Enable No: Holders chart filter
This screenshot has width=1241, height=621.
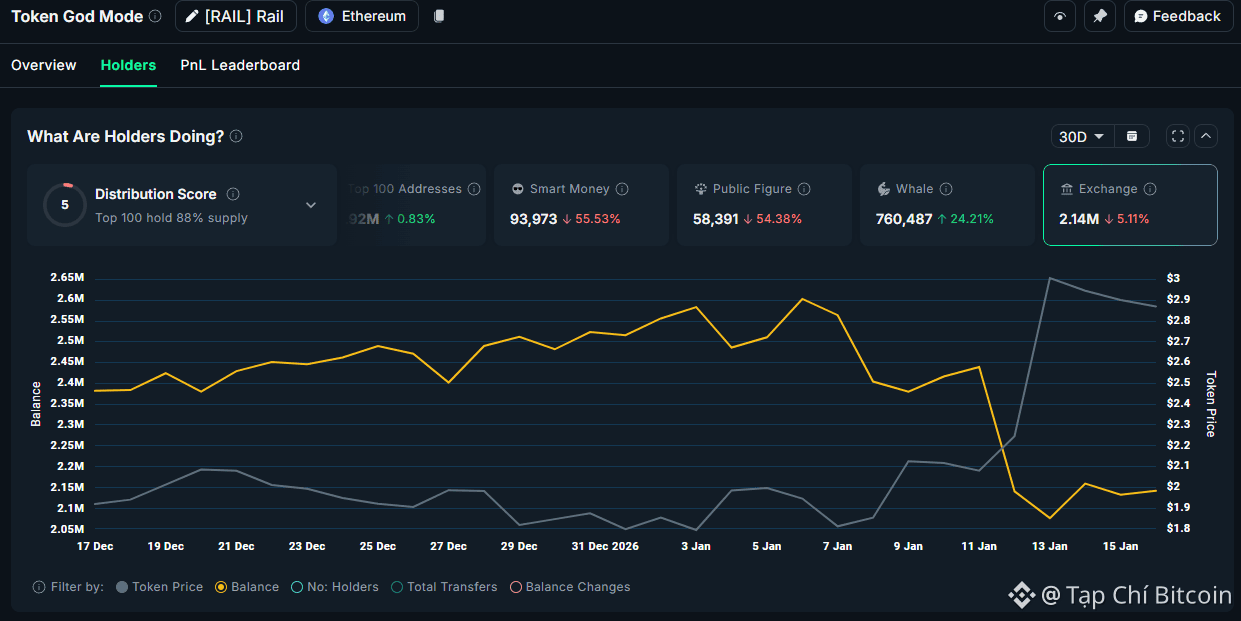pyautogui.click(x=297, y=587)
